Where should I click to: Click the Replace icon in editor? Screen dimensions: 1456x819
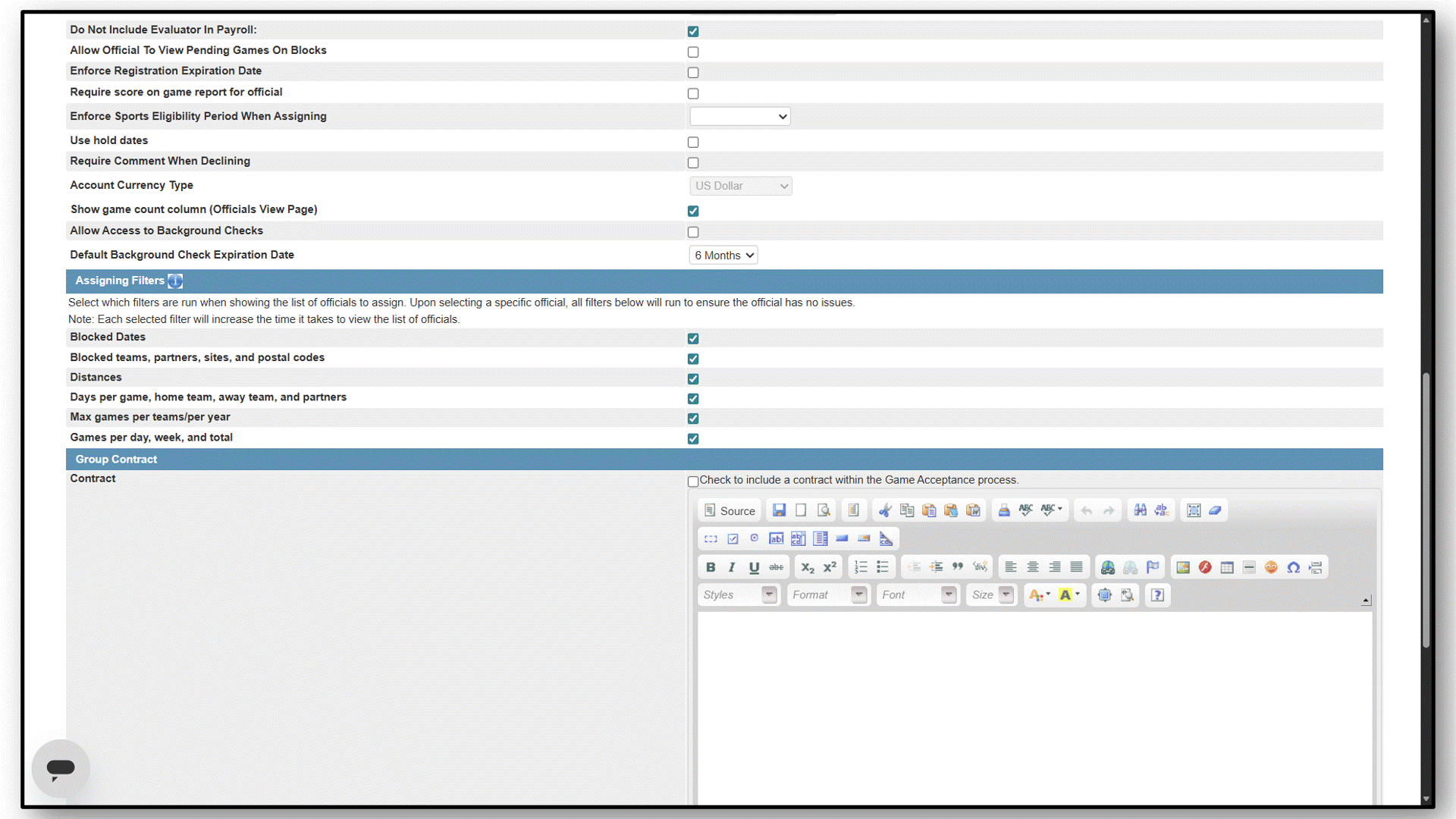pos(1162,510)
